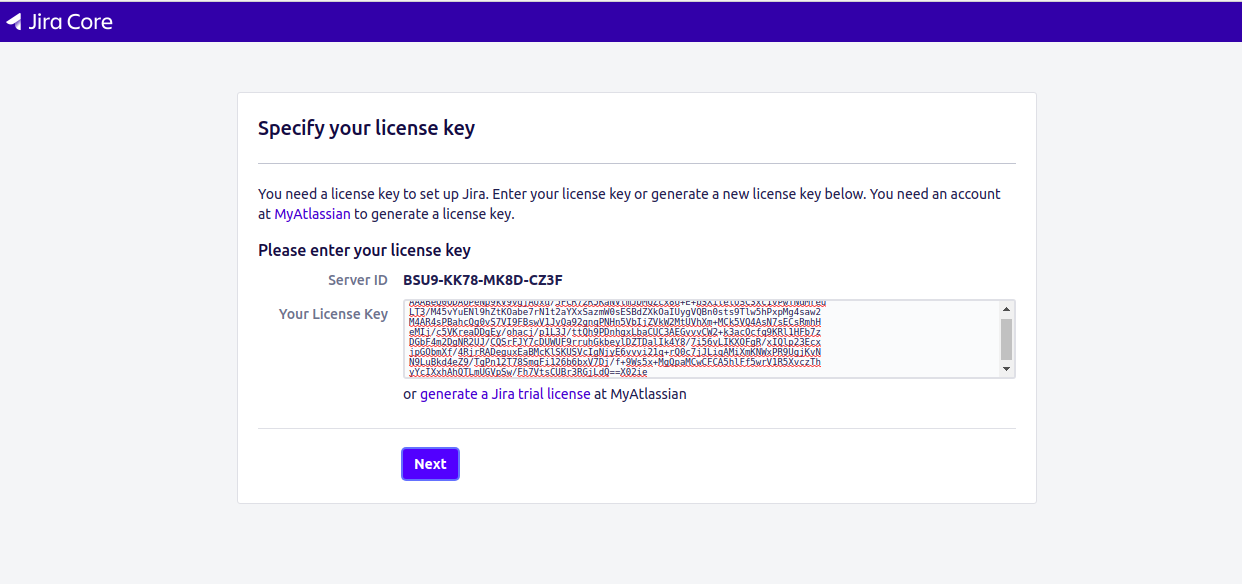Image resolution: width=1242 pixels, height=584 pixels.
Task: Click the Jira Core logo
Action: (x=59, y=21)
